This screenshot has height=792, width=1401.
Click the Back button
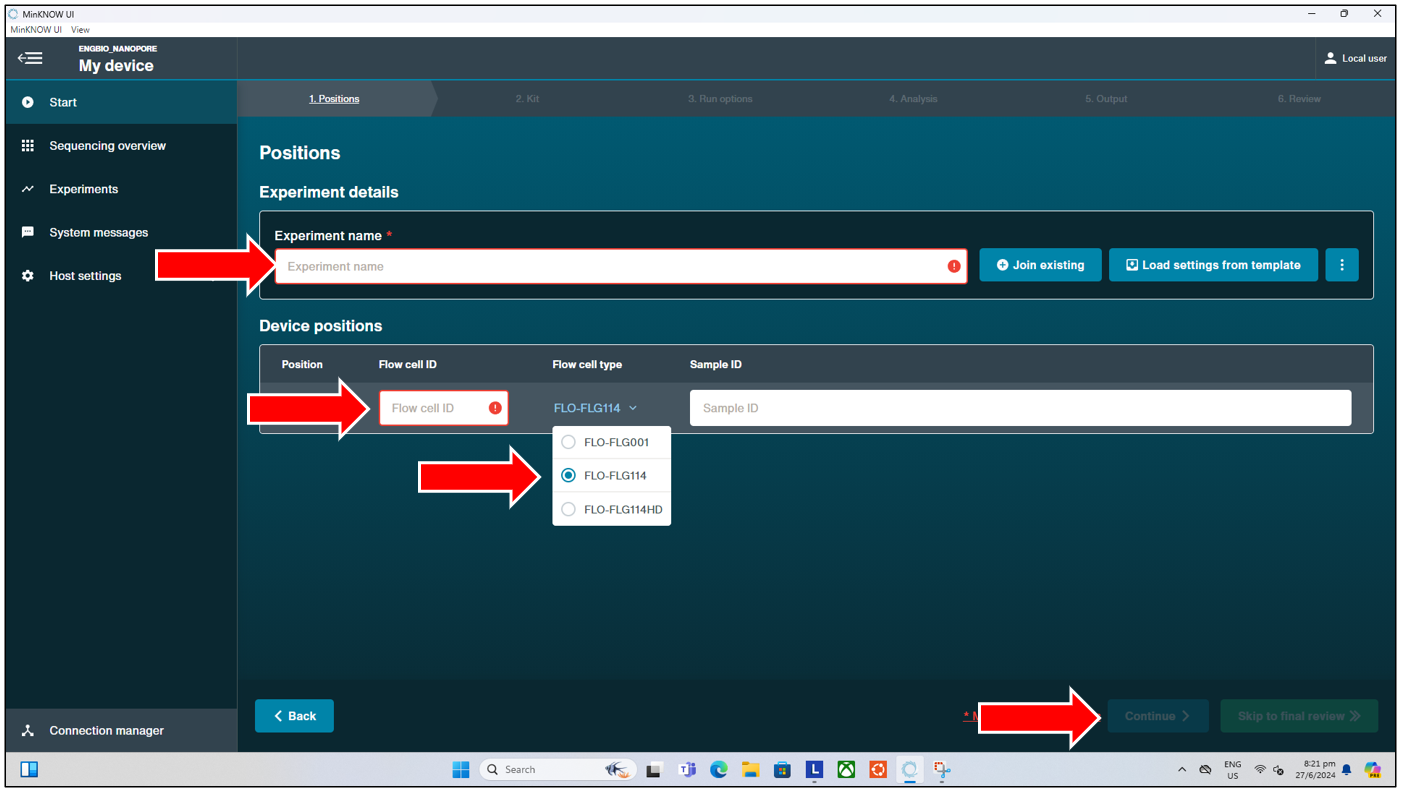[x=294, y=716]
